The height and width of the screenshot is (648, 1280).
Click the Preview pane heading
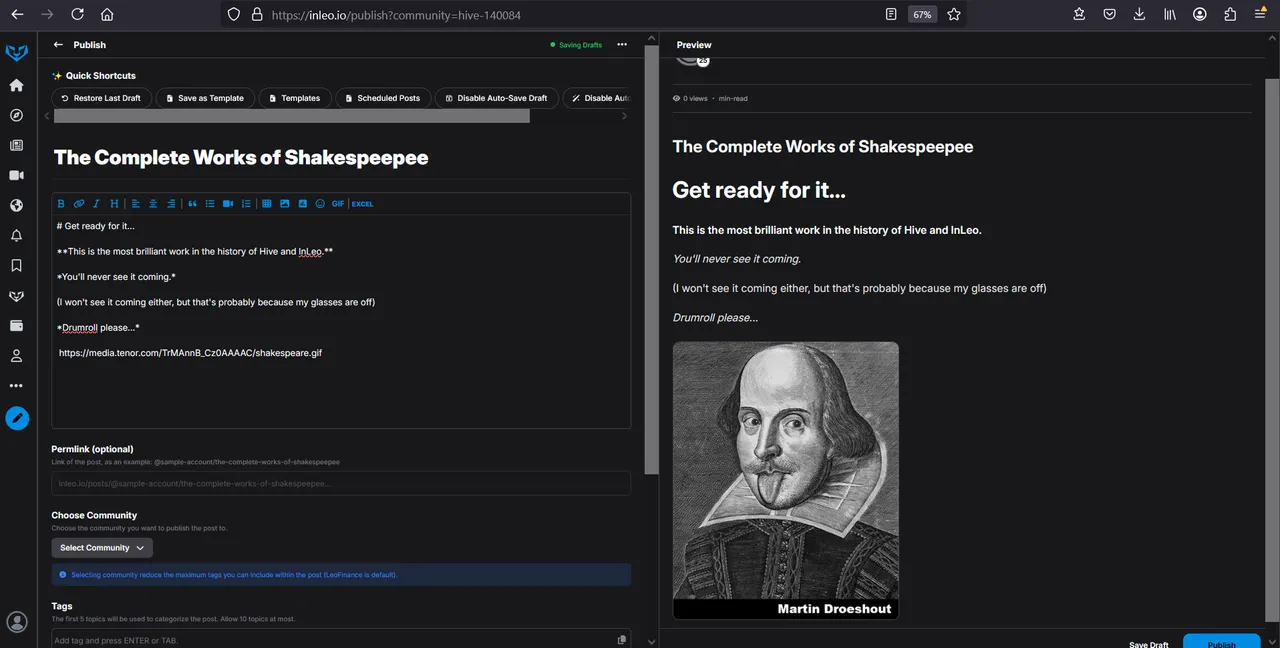(694, 45)
